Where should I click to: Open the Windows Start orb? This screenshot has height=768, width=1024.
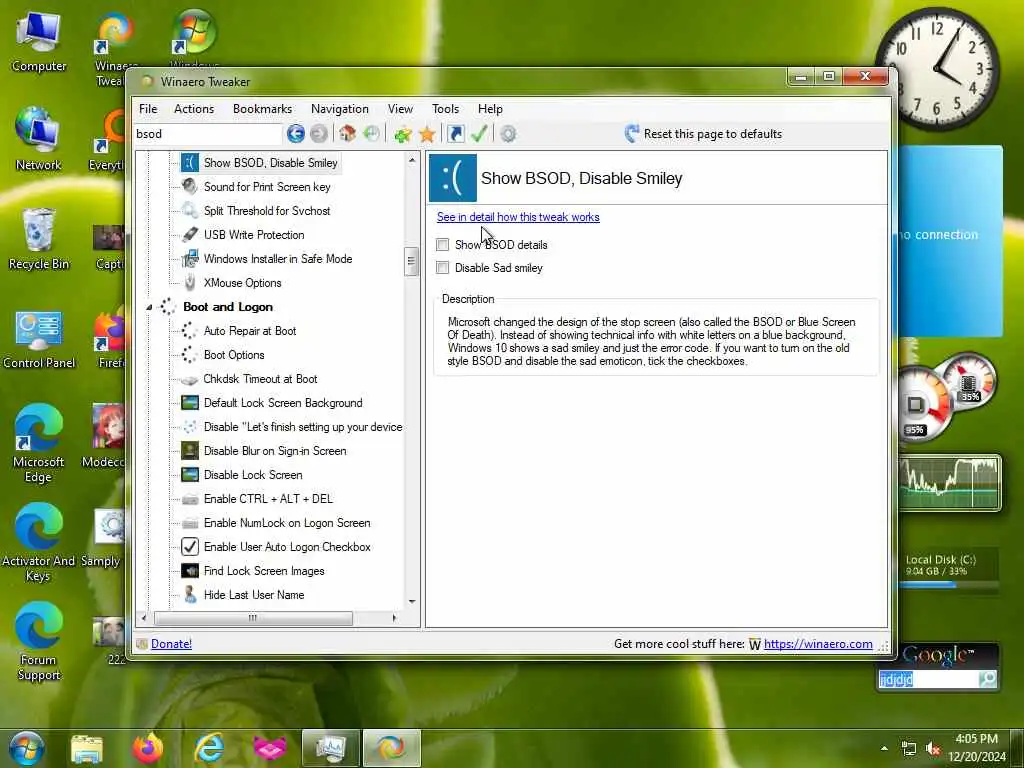point(27,748)
